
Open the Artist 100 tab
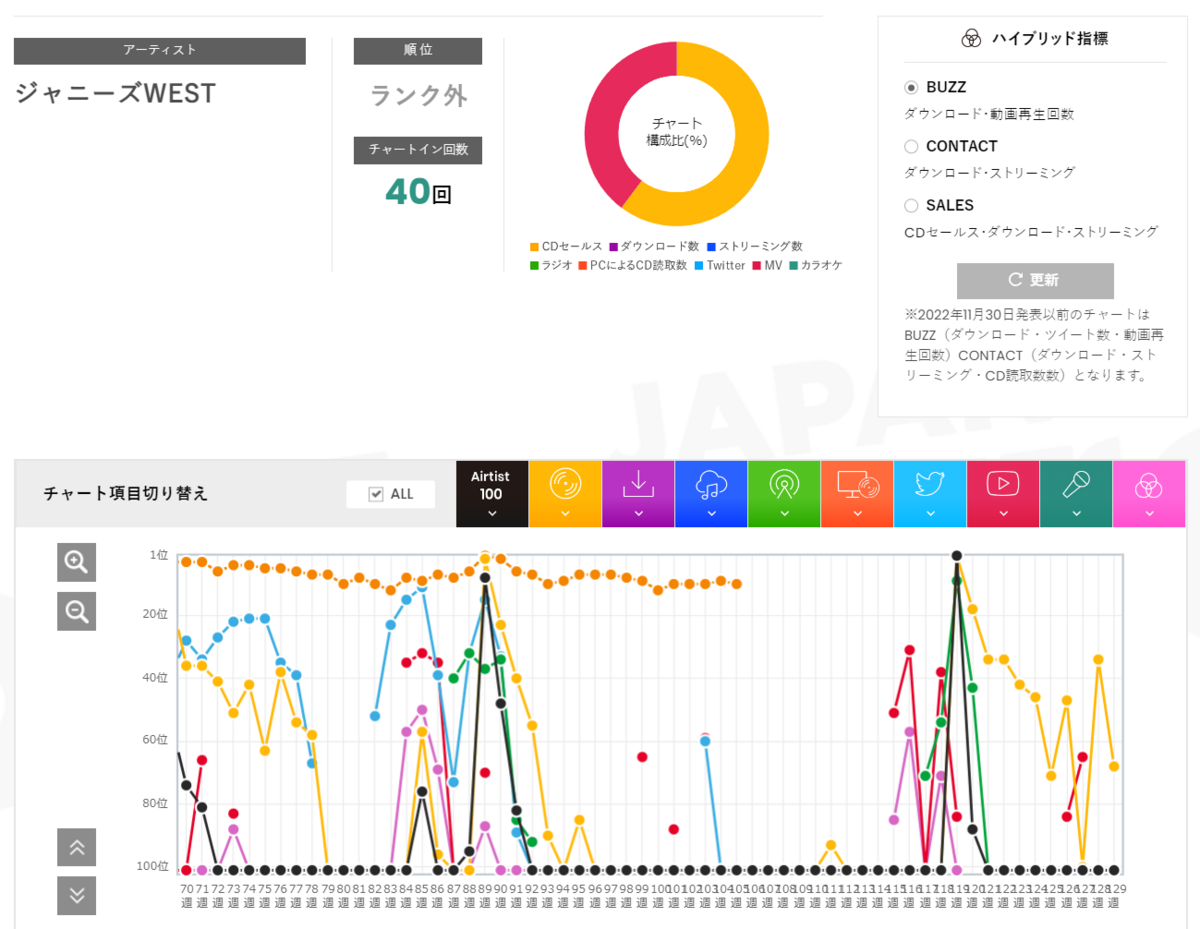click(x=491, y=493)
